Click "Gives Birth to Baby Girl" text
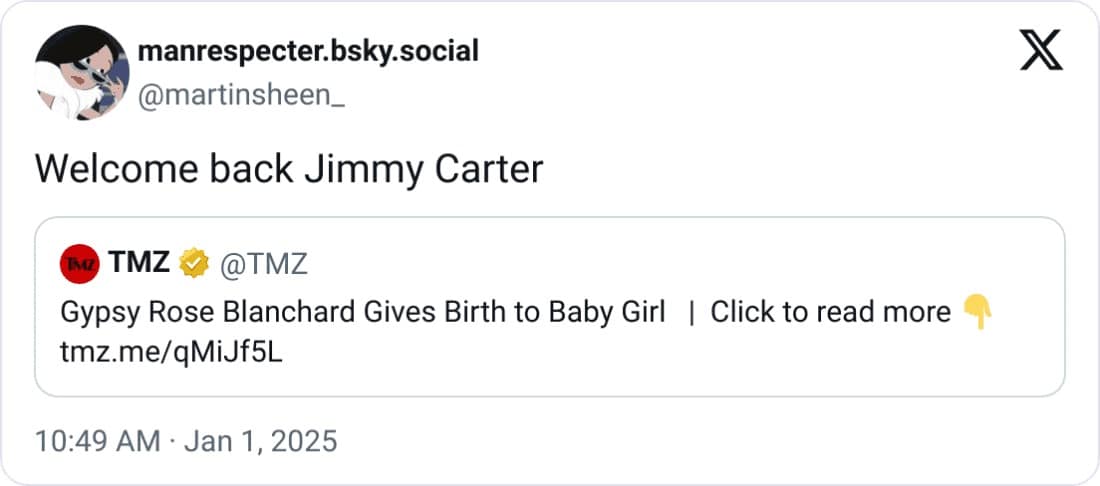The height and width of the screenshot is (486, 1100). click(514, 312)
